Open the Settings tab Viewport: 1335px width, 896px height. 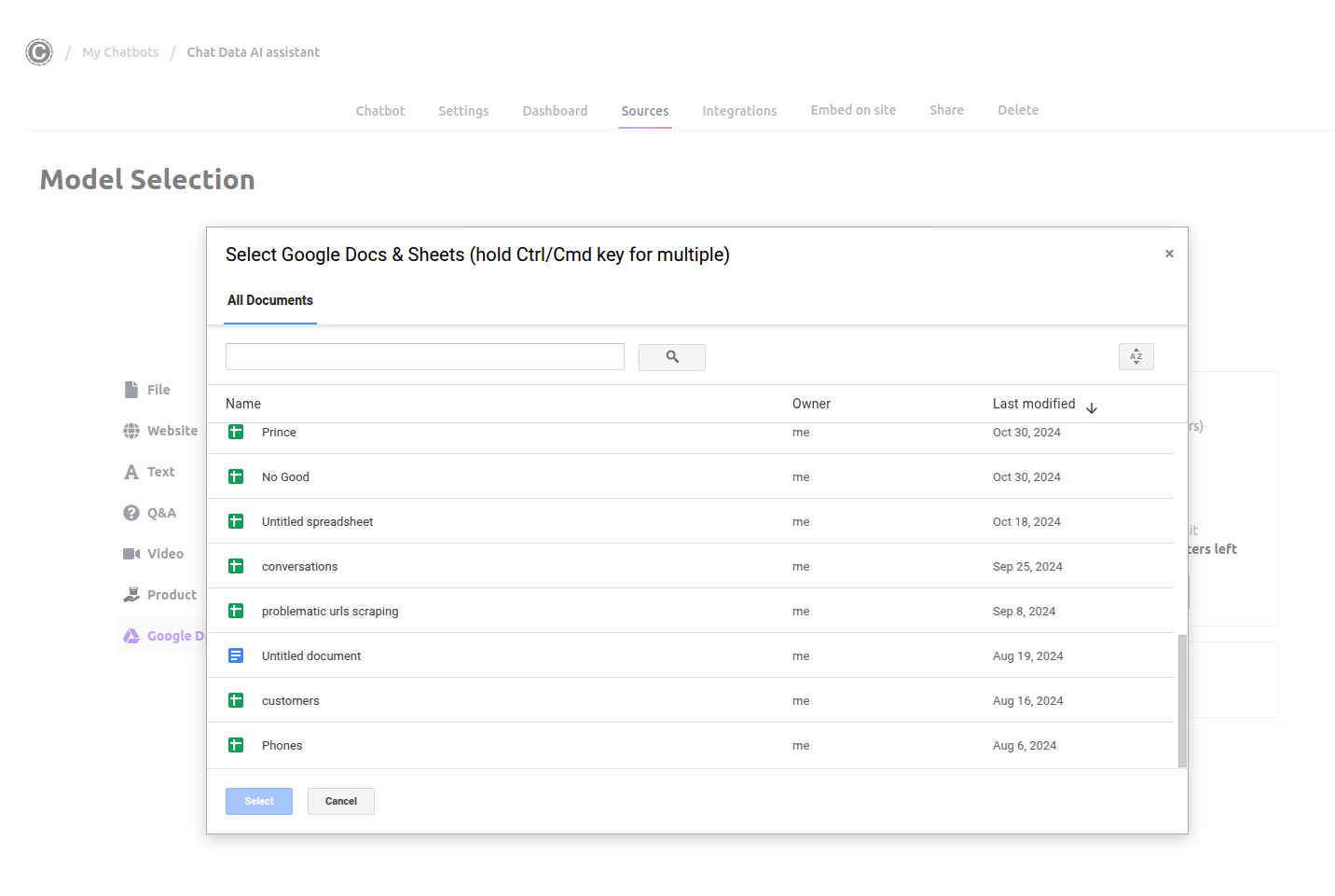(463, 110)
